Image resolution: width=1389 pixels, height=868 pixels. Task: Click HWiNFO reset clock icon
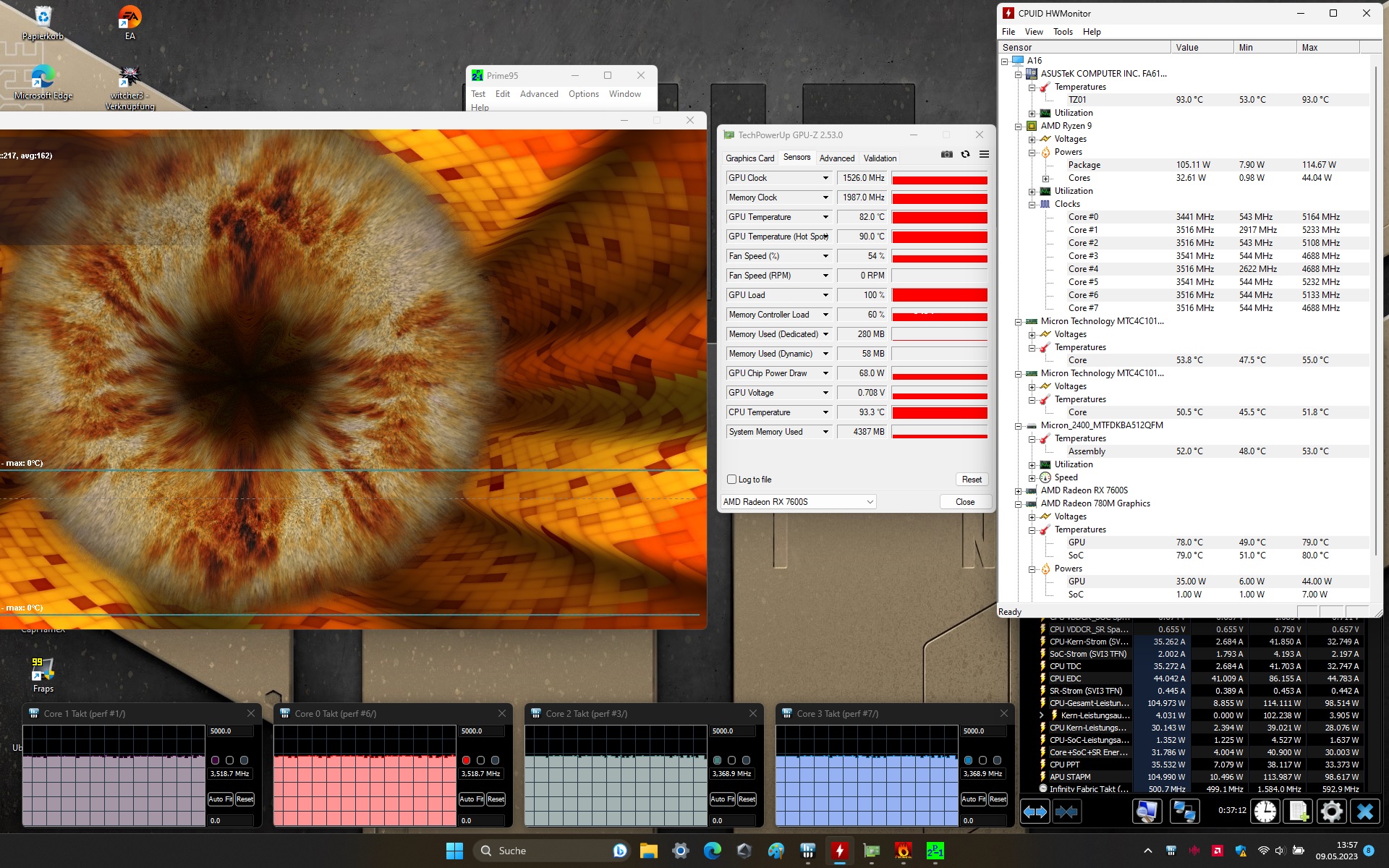tap(1265, 812)
